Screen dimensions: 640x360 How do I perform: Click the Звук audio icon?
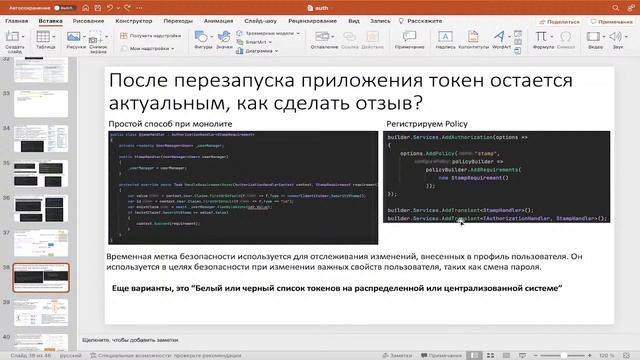(x=616, y=36)
